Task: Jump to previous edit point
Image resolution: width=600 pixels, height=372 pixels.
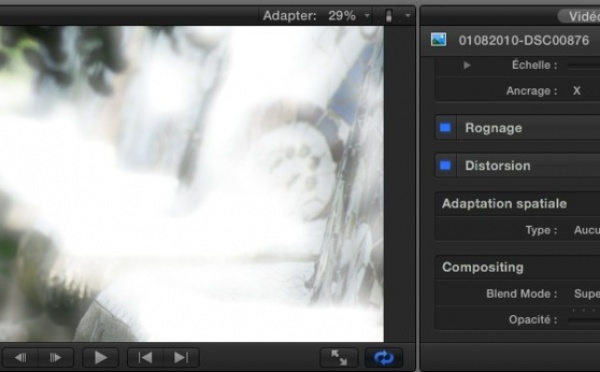Action: click(x=145, y=358)
